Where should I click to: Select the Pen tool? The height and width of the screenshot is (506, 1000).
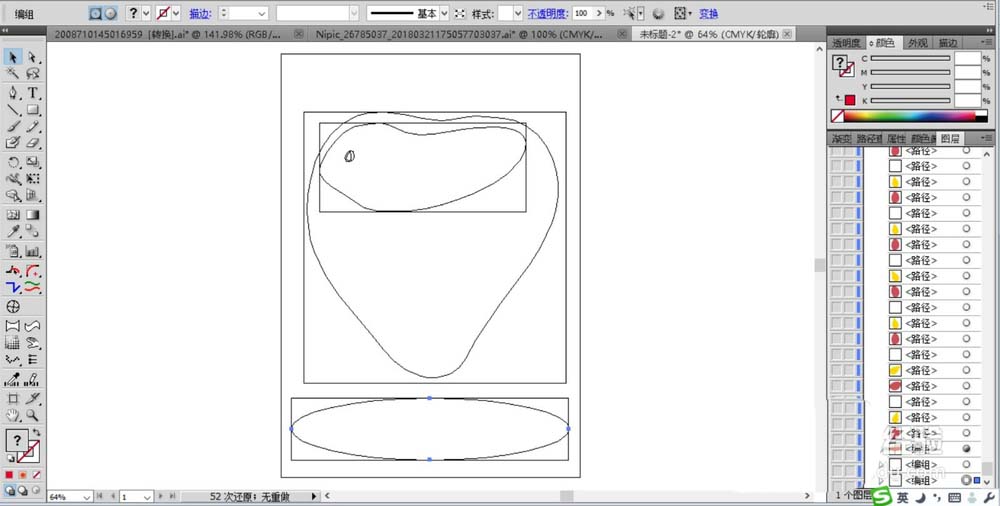pyautogui.click(x=13, y=93)
